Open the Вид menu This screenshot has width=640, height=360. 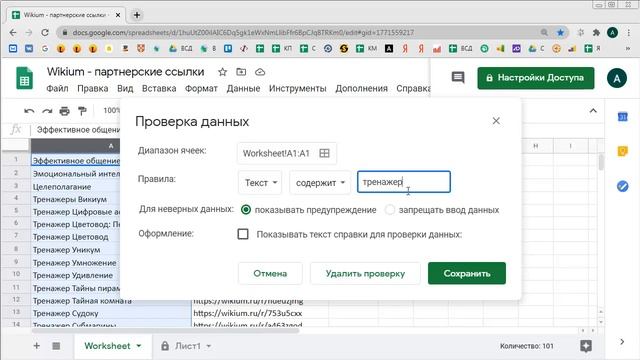point(125,88)
